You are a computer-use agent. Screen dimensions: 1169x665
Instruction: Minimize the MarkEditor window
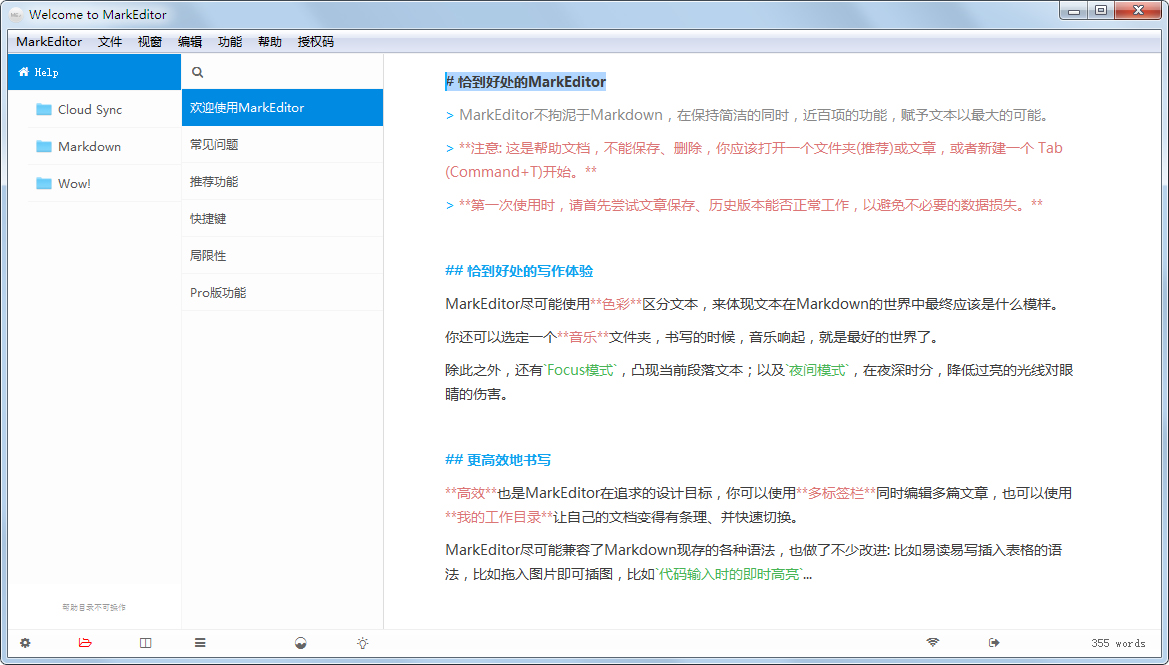pyautogui.click(x=1074, y=10)
